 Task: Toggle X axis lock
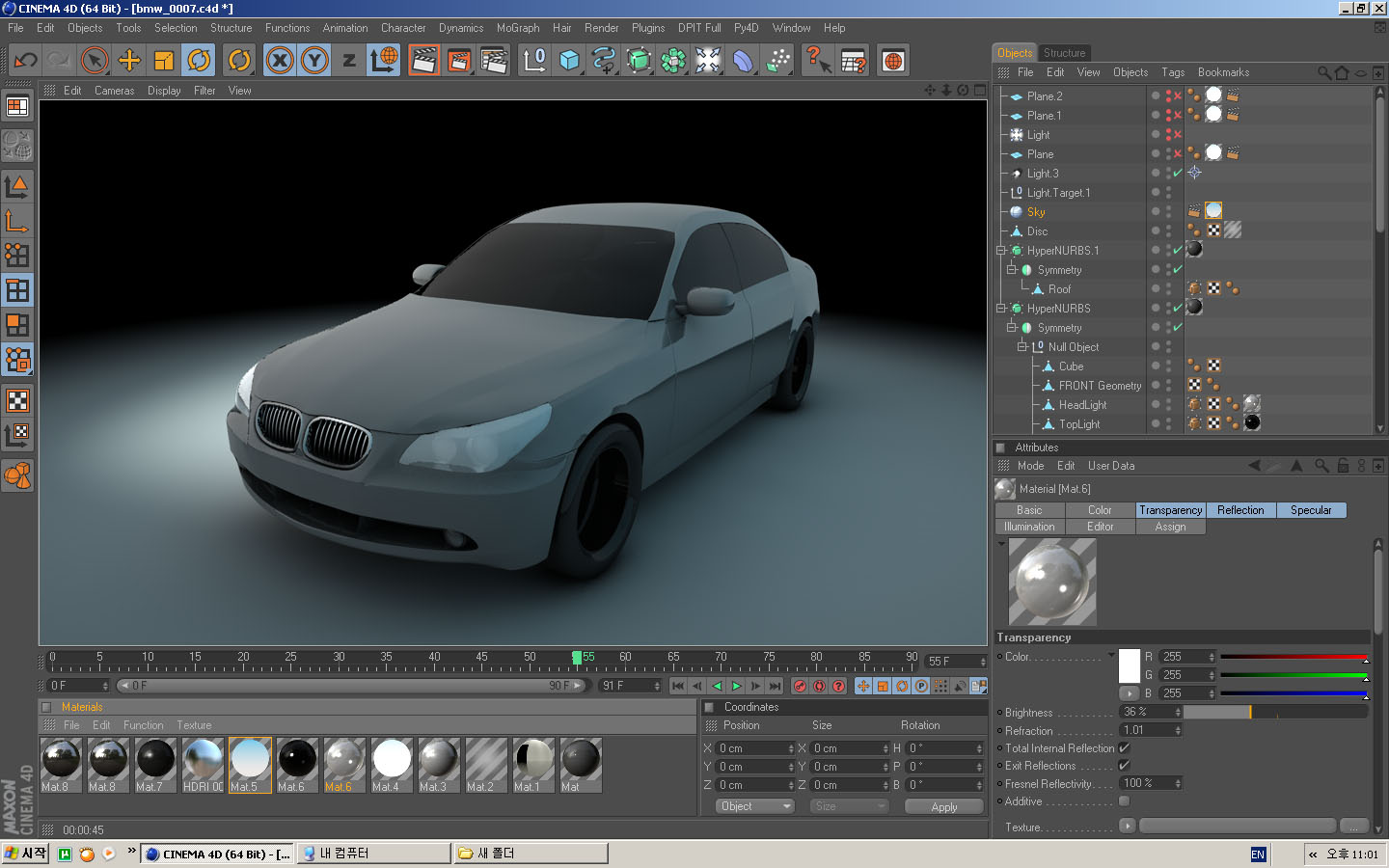click(x=280, y=60)
